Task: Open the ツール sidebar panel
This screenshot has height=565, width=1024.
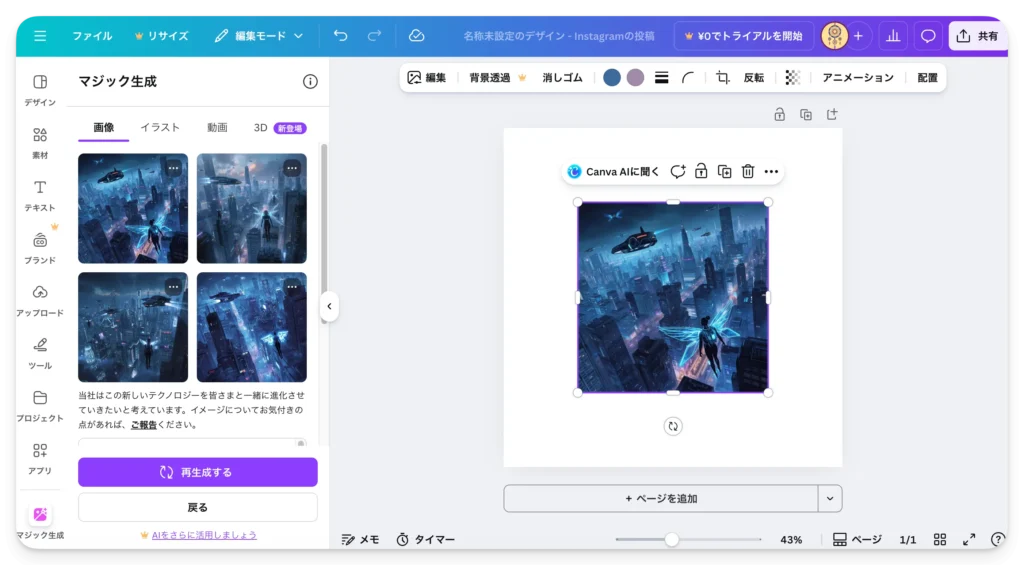Action: point(40,353)
